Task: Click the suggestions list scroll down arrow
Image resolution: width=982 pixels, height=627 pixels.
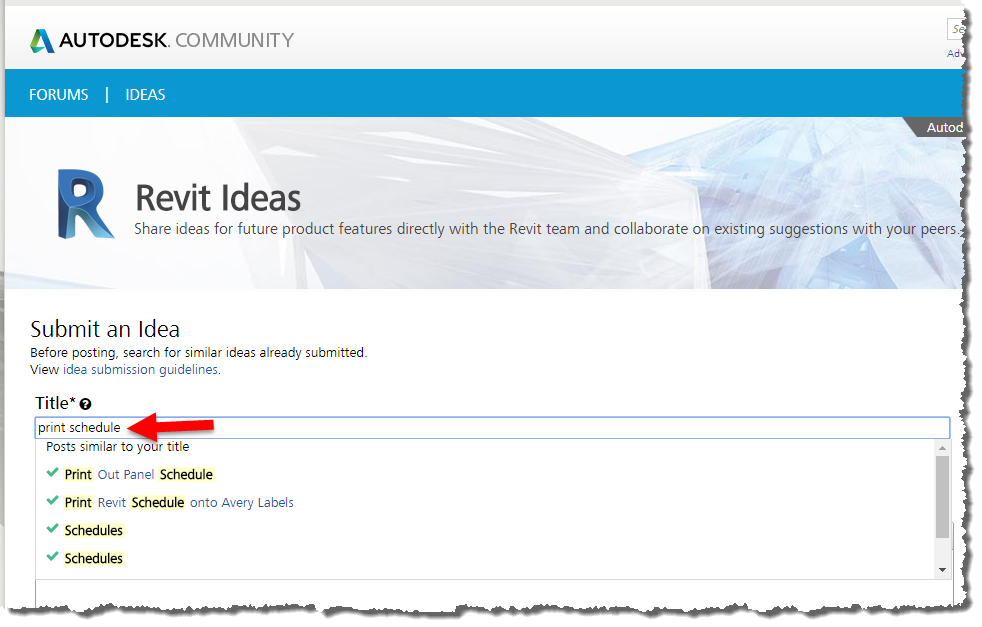Action: point(943,570)
